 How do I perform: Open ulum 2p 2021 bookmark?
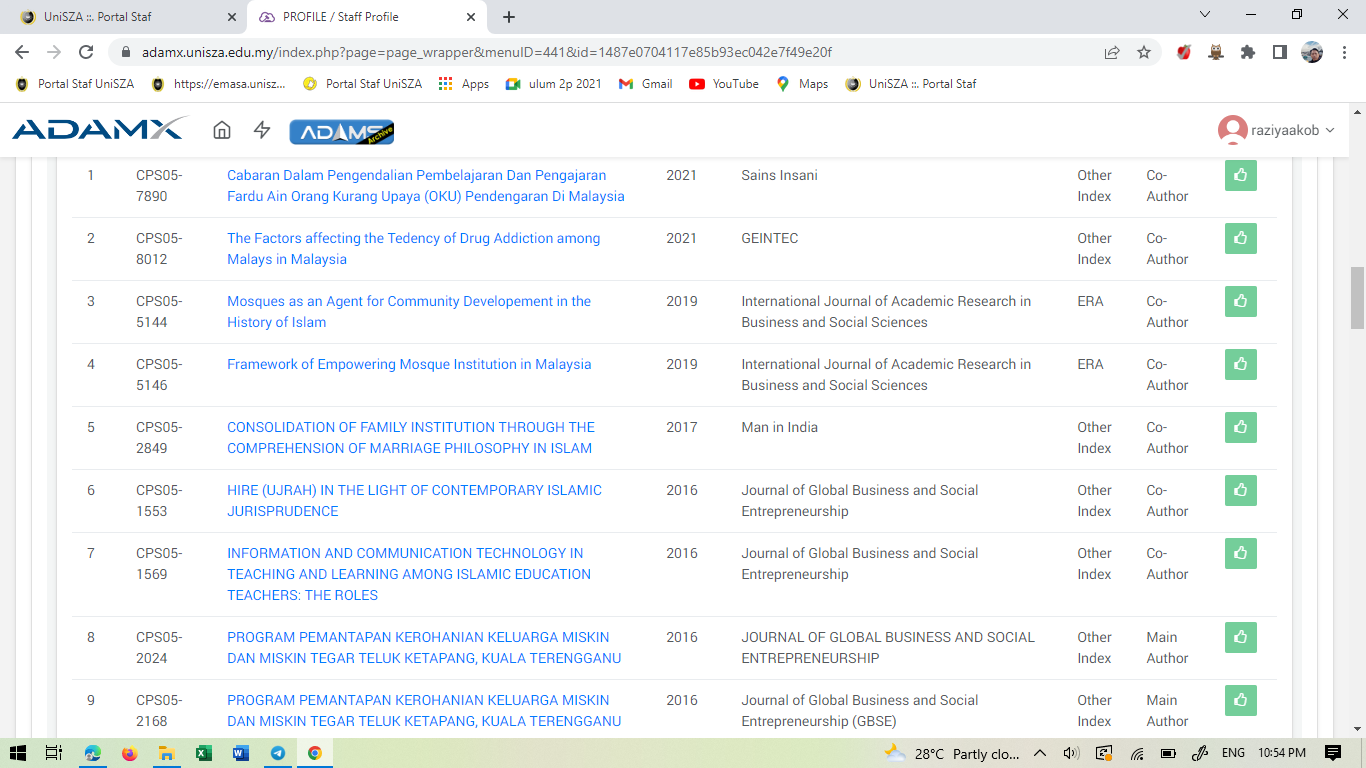tap(553, 84)
